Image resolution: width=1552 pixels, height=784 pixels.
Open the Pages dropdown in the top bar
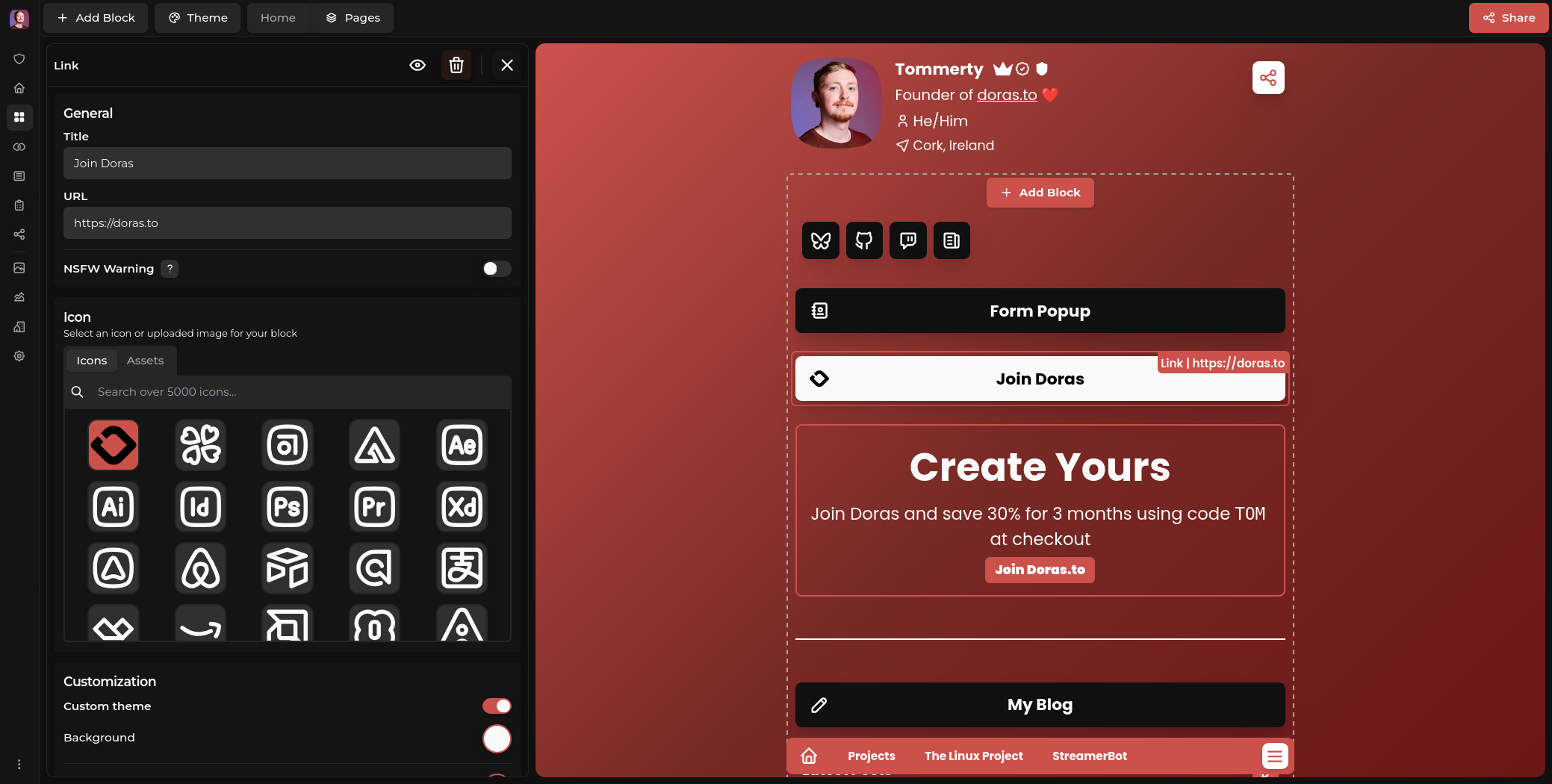coord(353,18)
